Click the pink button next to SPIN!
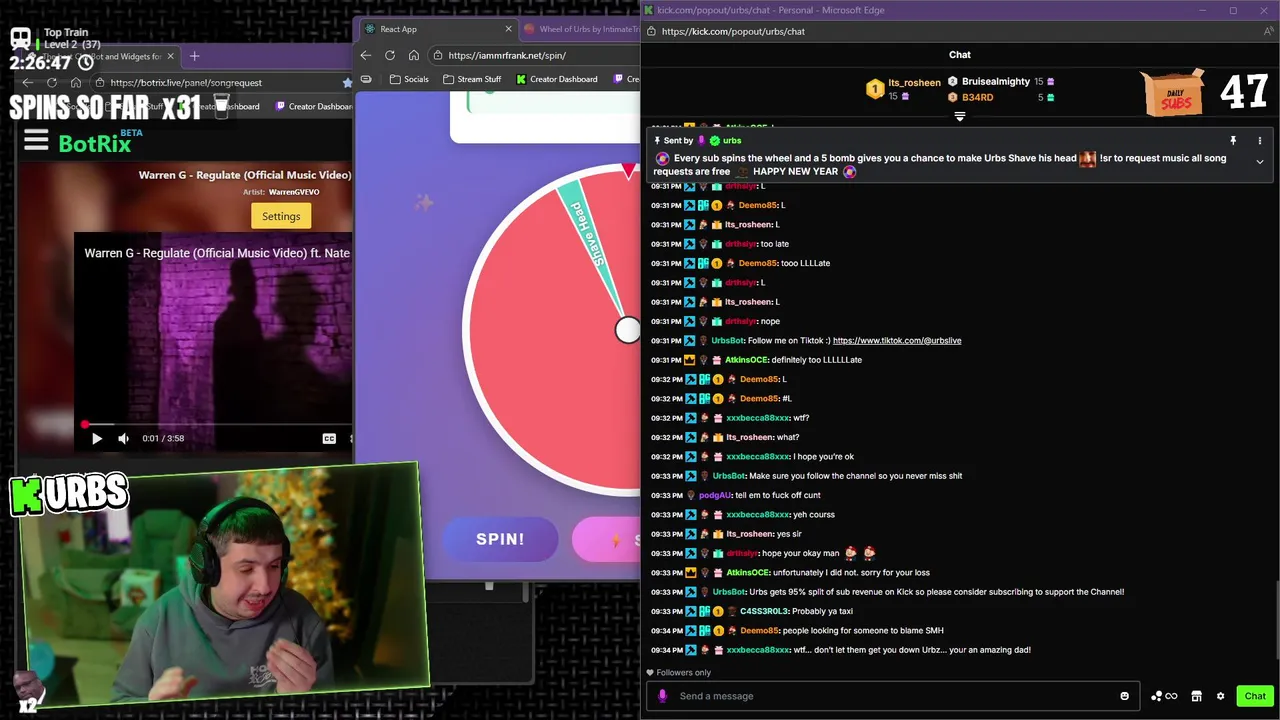The width and height of the screenshot is (1280, 720). [x=607, y=540]
